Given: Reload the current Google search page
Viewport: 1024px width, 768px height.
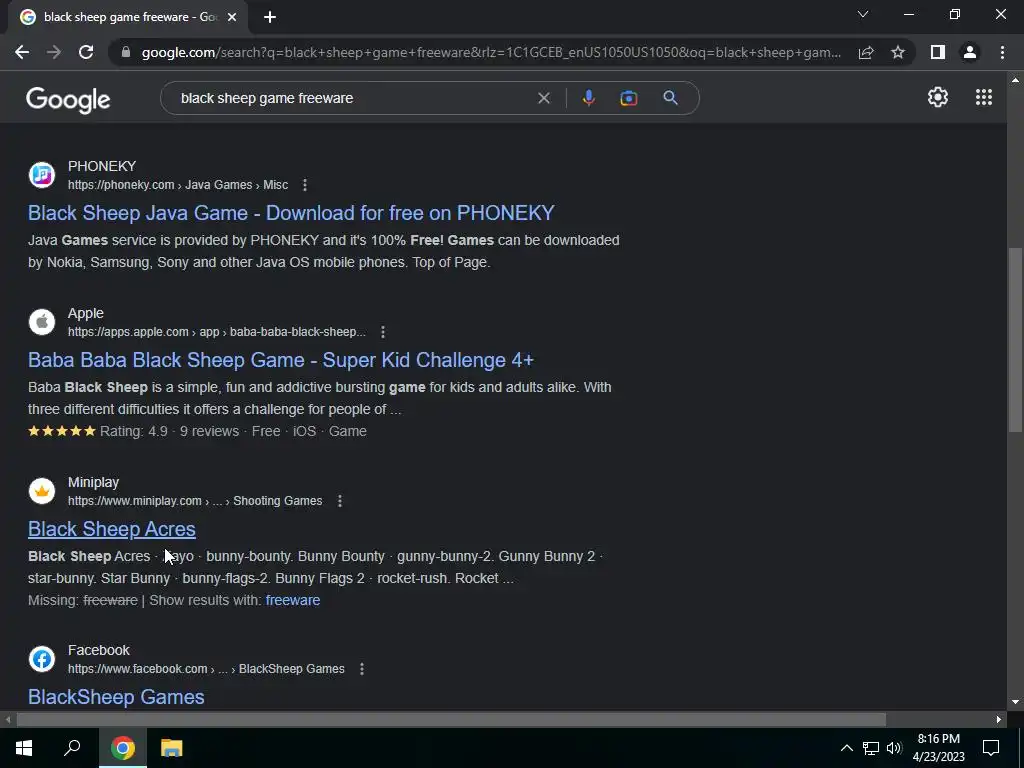Looking at the screenshot, I should (86, 52).
